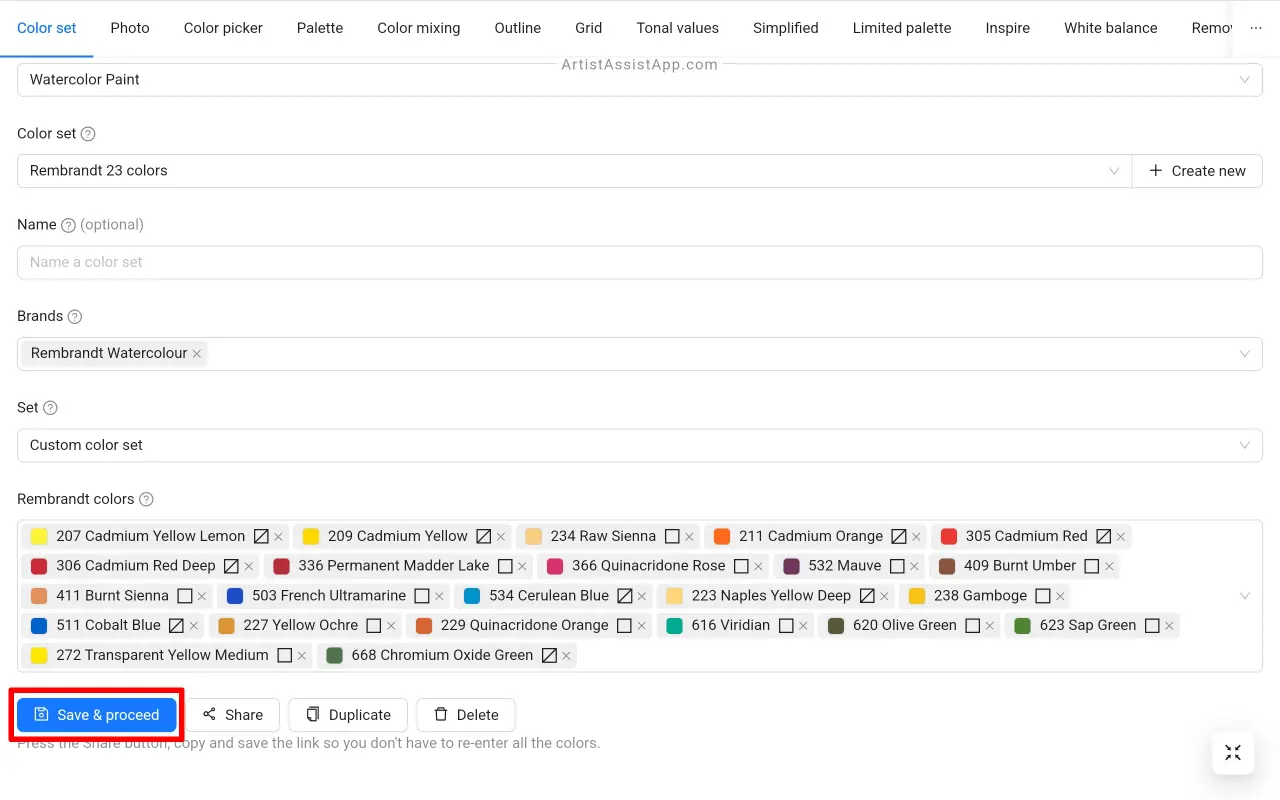The image size is (1280, 800).
Task: Open the Color picker tab
Action: point(223,28)
